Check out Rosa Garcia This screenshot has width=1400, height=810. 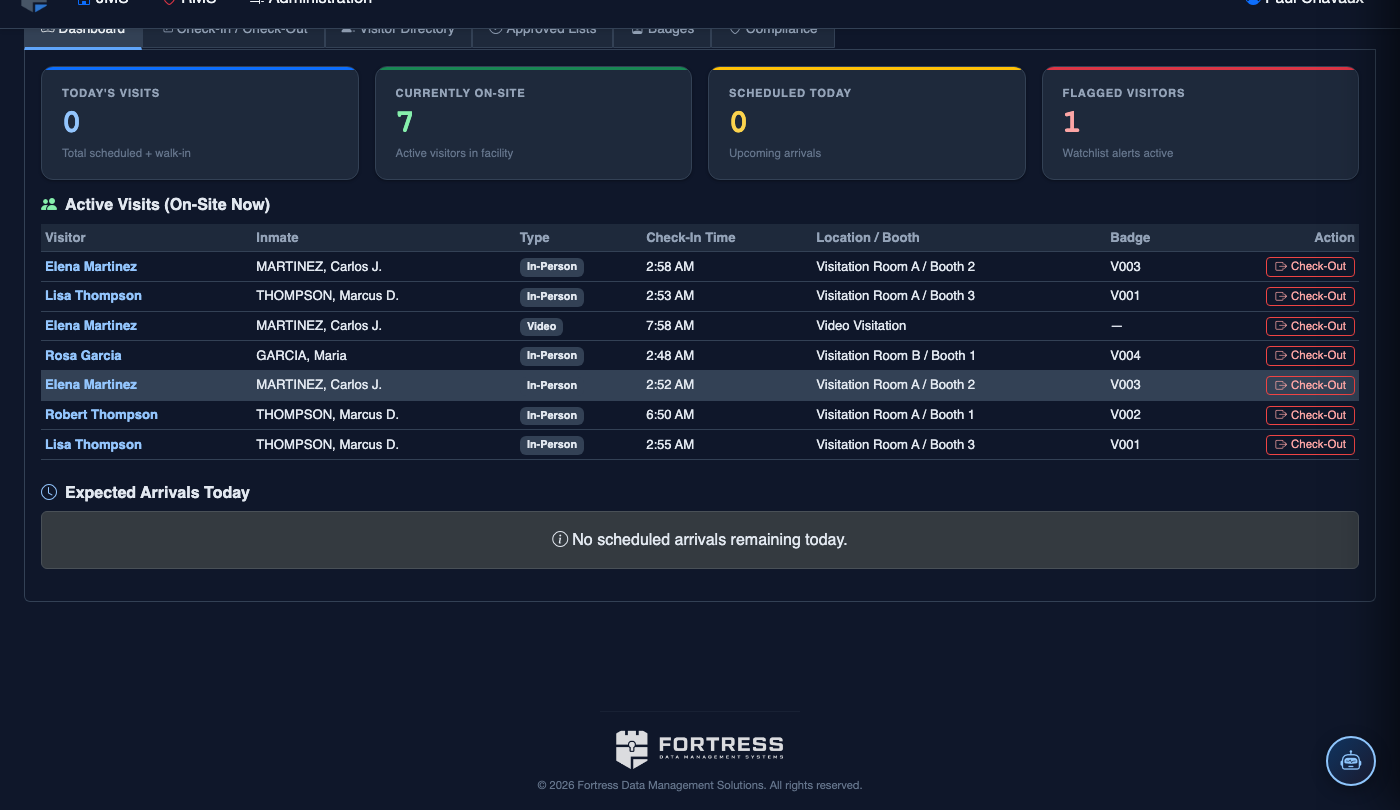[1310, 355]
